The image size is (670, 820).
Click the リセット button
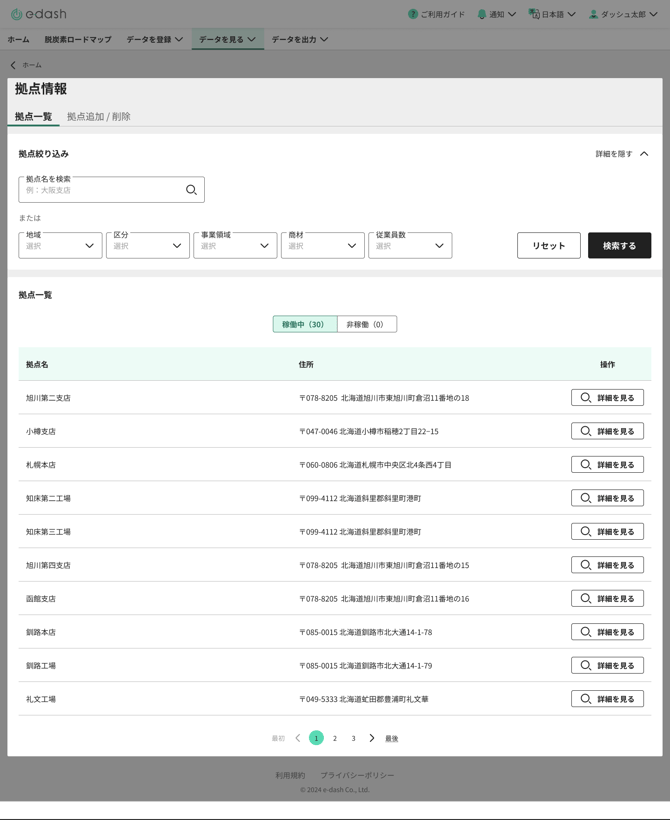coord(548,245)
